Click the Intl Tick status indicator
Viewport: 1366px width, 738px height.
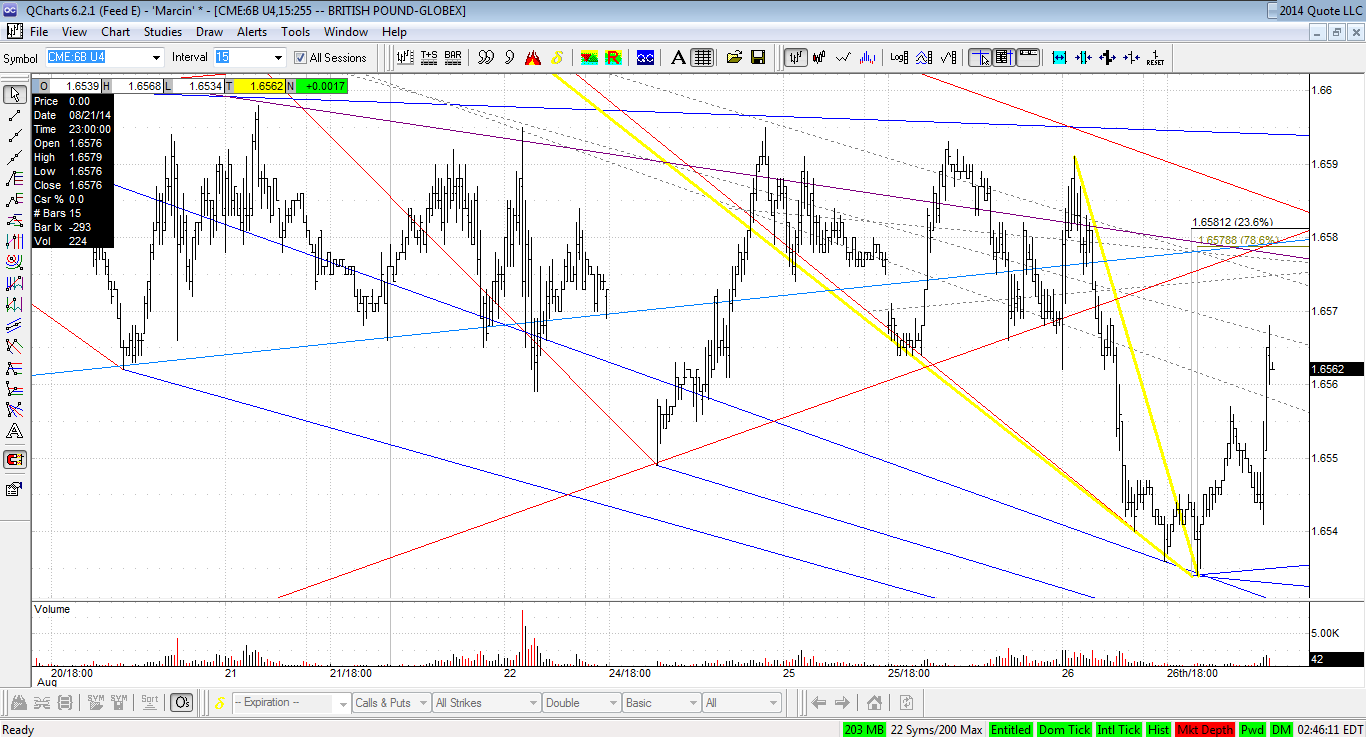(x=1118, y=729)
